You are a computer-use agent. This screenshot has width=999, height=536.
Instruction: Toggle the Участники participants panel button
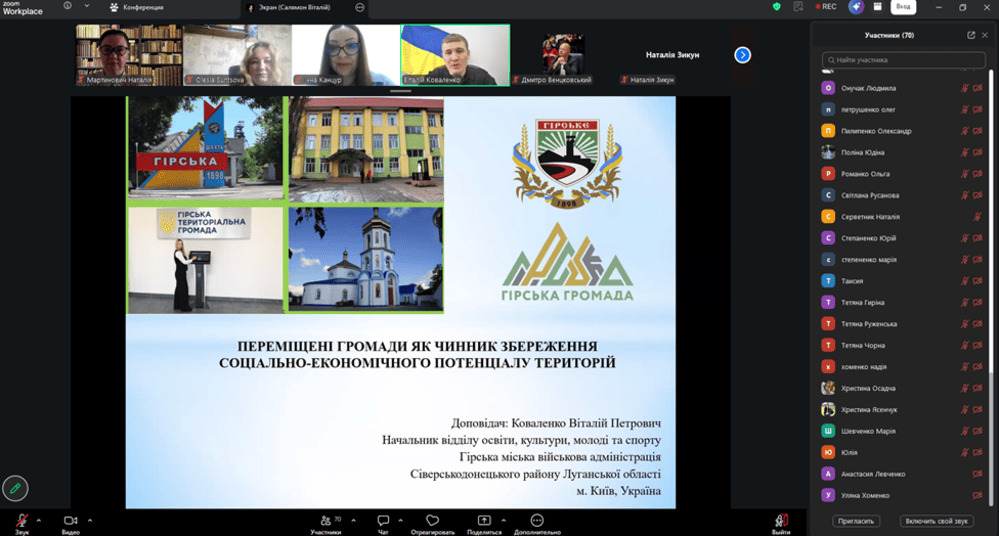coord(325,521)
